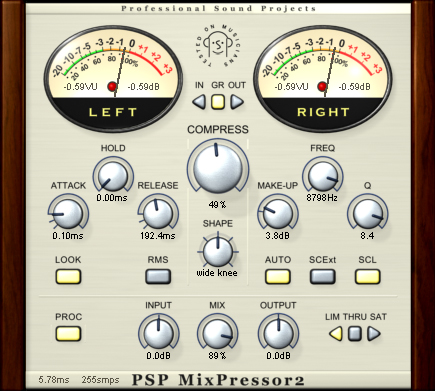Click the HOLD knob

[x=113, y=176]
